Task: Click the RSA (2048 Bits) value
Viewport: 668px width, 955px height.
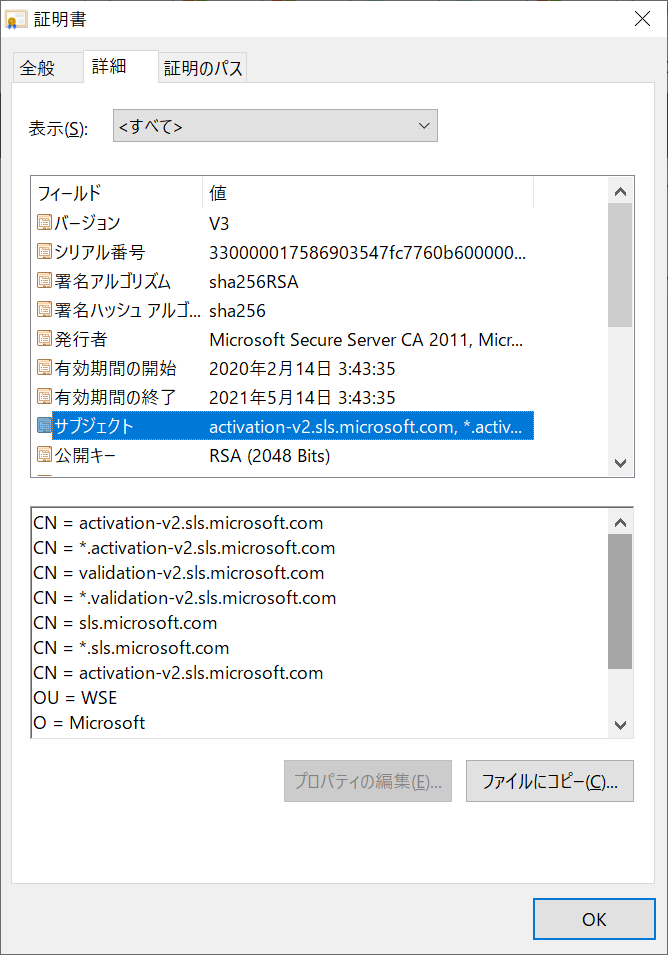Action: (x=270, y=456)
